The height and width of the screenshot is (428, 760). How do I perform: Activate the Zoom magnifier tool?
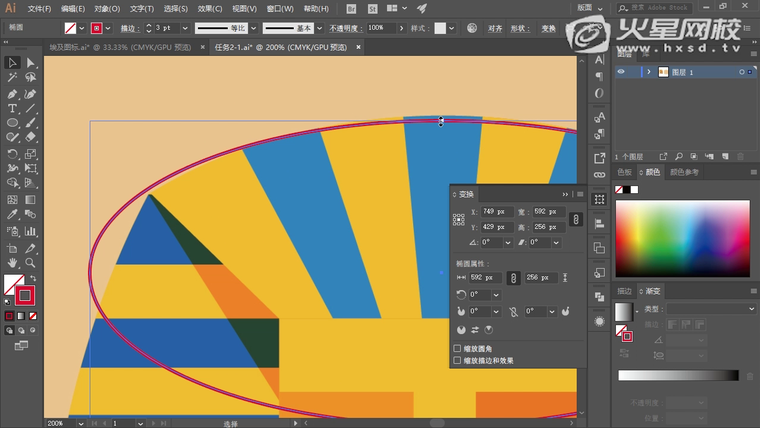(31, 262)
